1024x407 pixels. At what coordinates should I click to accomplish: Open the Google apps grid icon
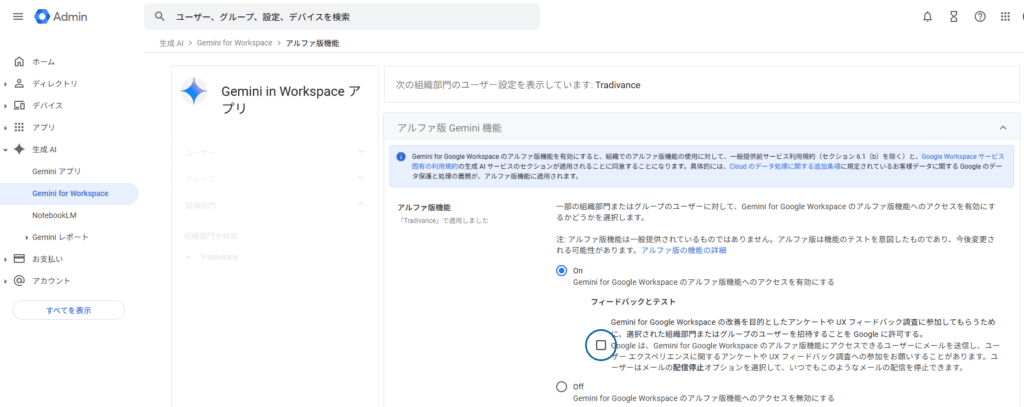point(1006,17)
